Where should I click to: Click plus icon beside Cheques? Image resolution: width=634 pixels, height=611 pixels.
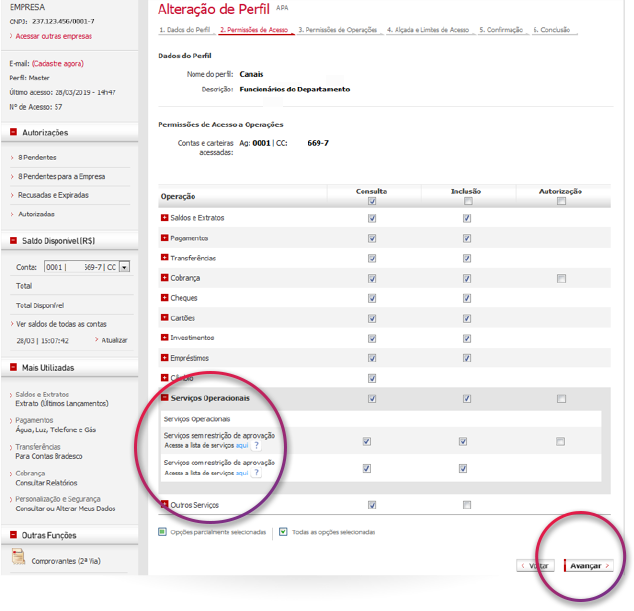pos(165,298)
